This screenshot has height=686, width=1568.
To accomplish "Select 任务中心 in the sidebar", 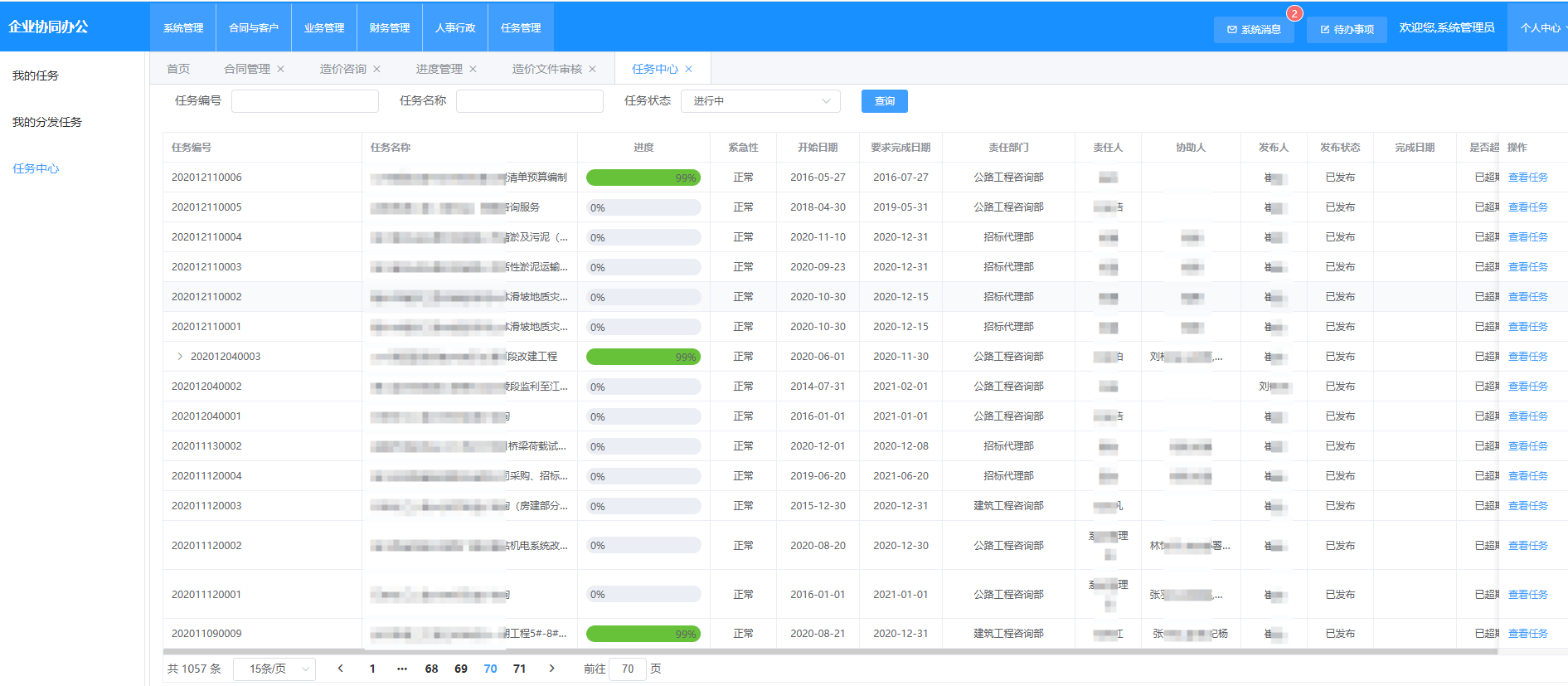I will 36,168.
